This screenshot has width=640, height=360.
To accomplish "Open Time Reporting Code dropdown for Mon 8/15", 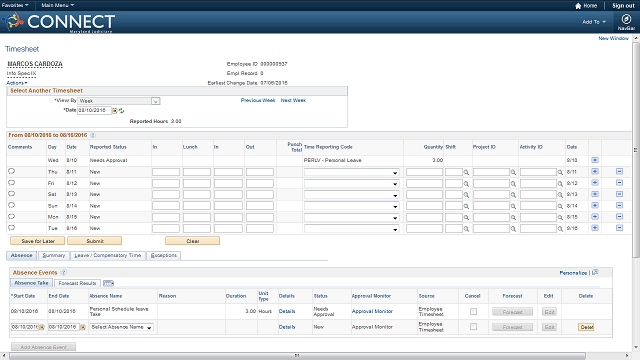I will pos(351,218).
